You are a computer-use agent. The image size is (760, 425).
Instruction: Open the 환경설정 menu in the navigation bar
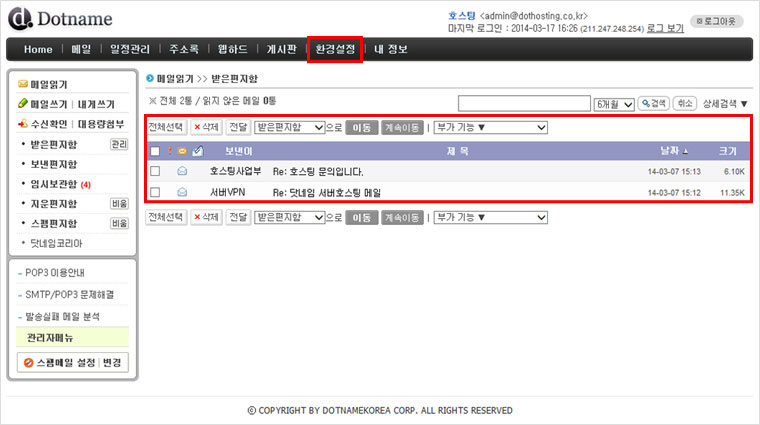(334, 49)
